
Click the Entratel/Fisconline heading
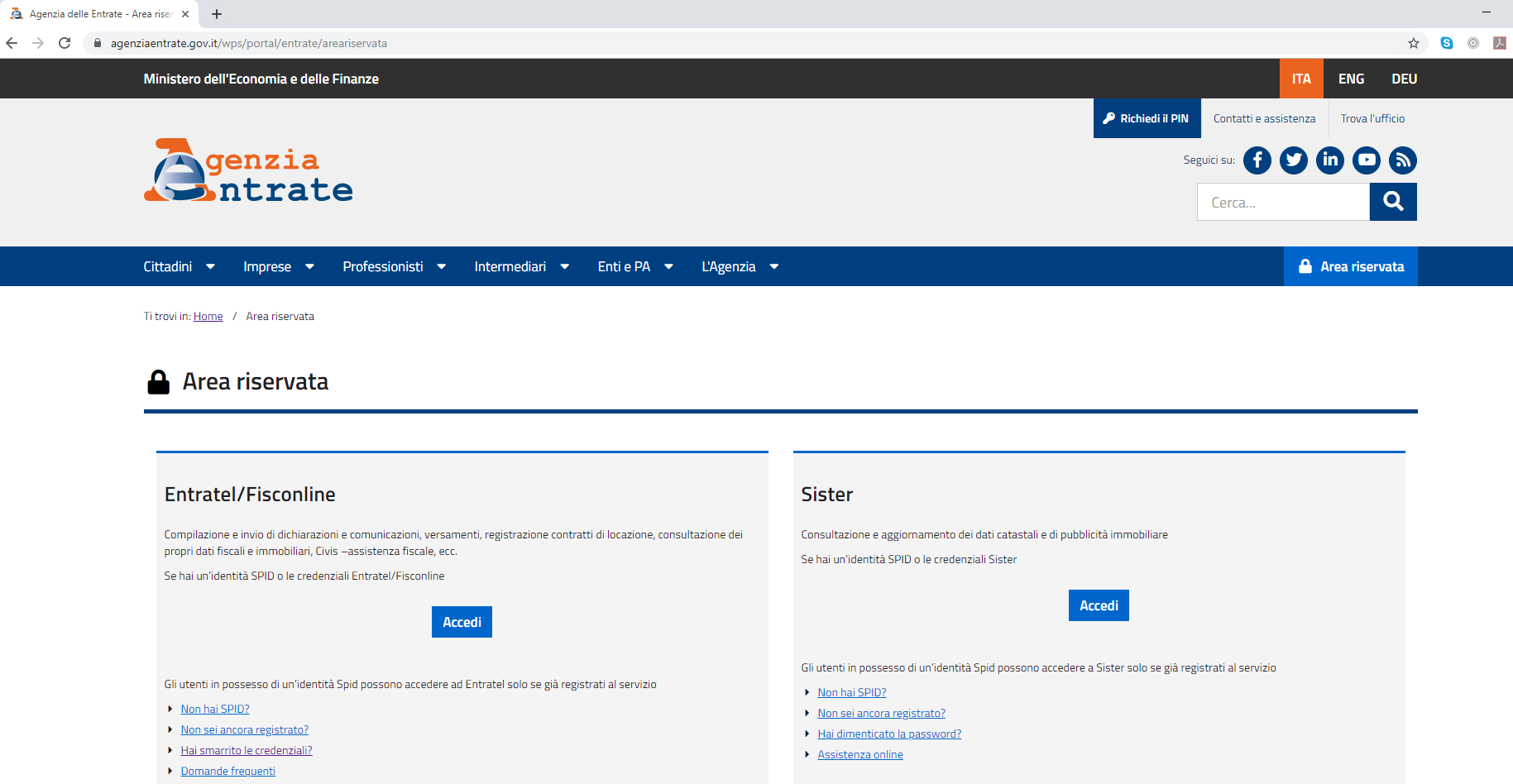click(x=250, y=495)
